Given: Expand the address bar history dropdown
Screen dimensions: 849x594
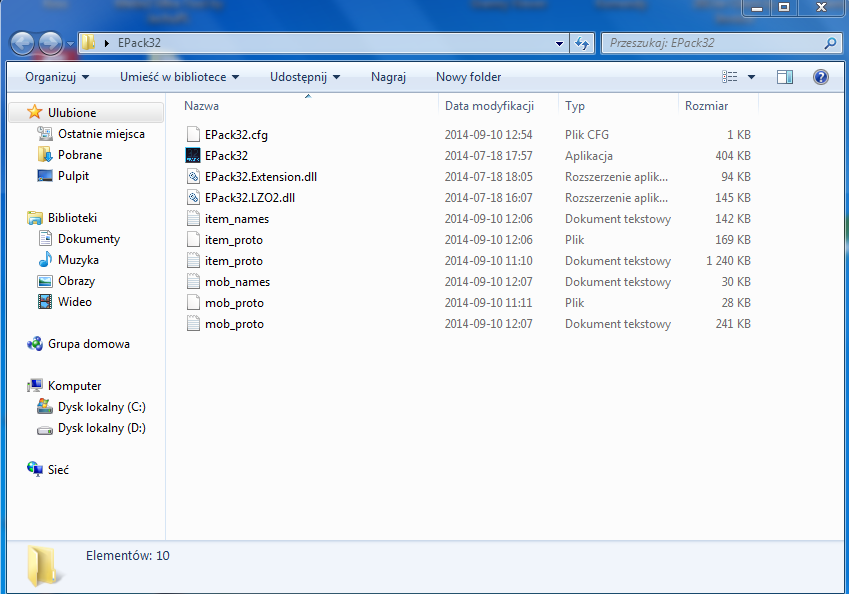Looking at the screenshot, I should pyautogui.click(x=559, y=43).
